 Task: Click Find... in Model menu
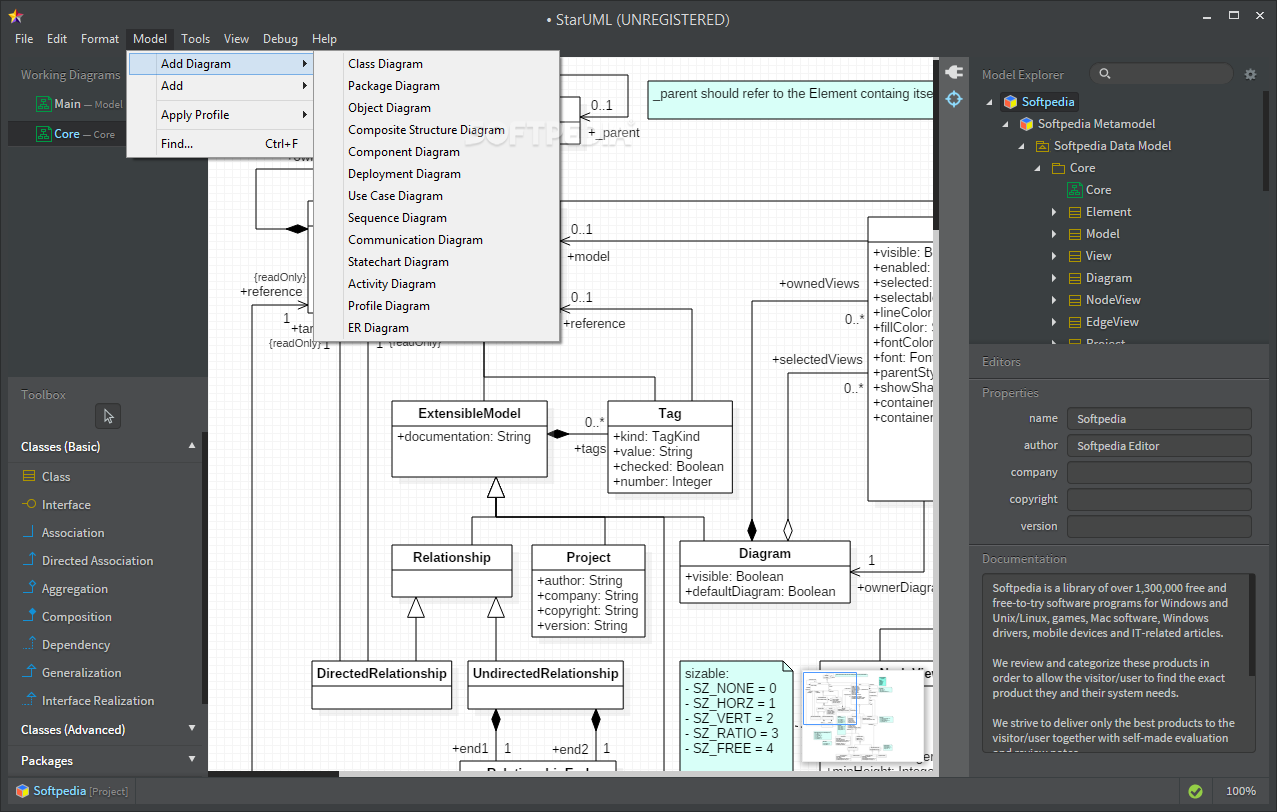click(220, 144)
